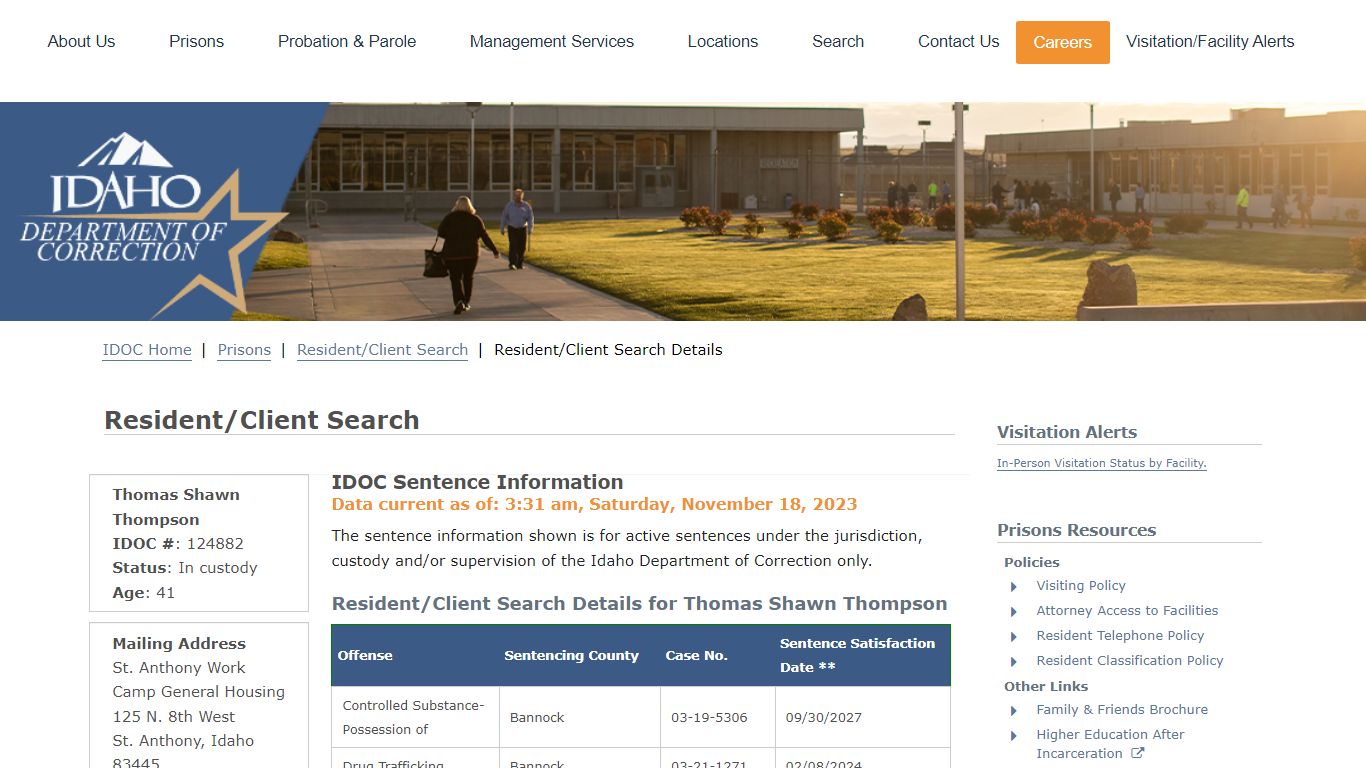Open the Search menu item
1366x768 pixels.
click(x=838, y=41)
